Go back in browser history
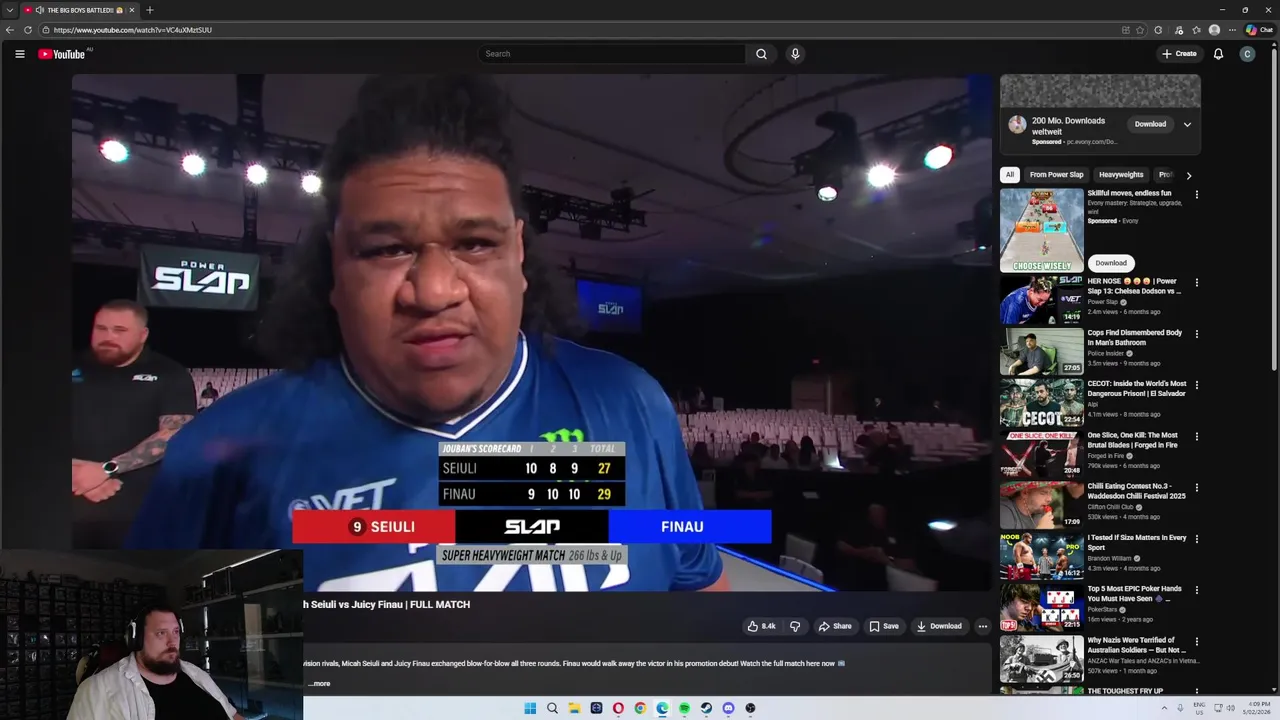The image size is (1280, 720). pyautogui.click(x=10, y=30)
